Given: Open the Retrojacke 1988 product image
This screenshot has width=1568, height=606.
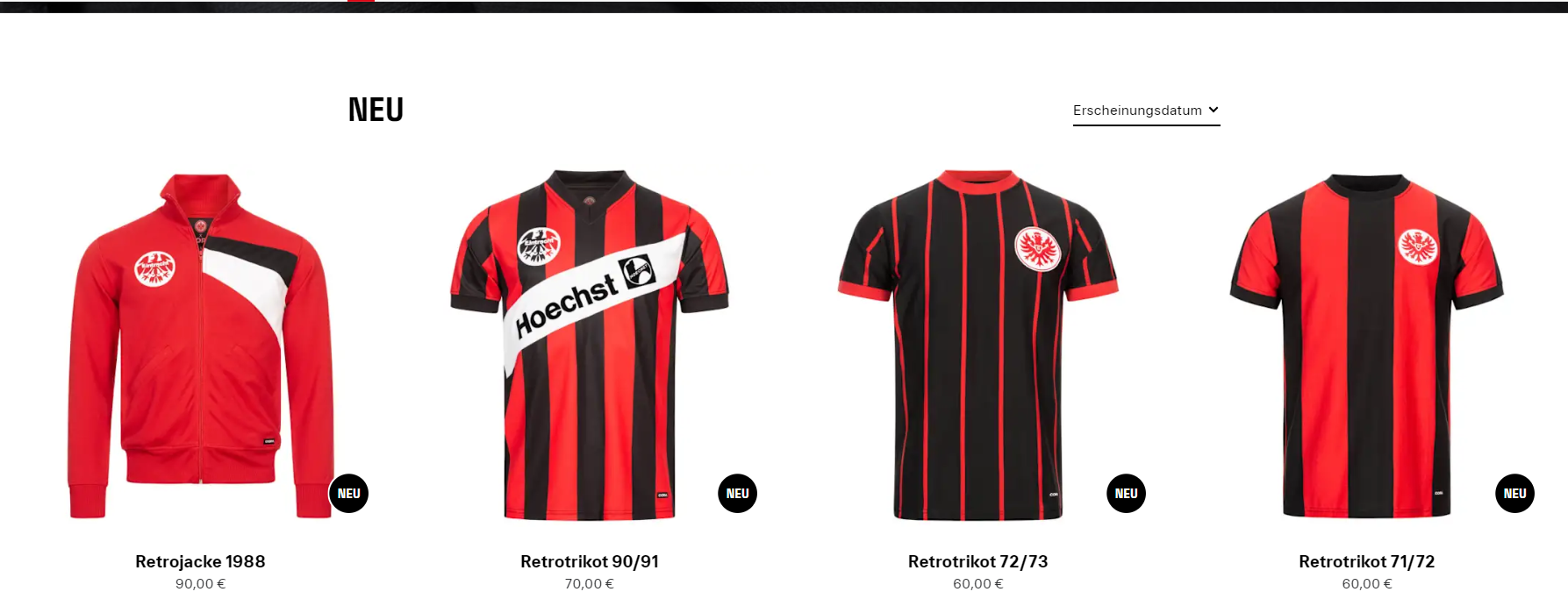Looking at the screenshot, I should tap(201, 346).
